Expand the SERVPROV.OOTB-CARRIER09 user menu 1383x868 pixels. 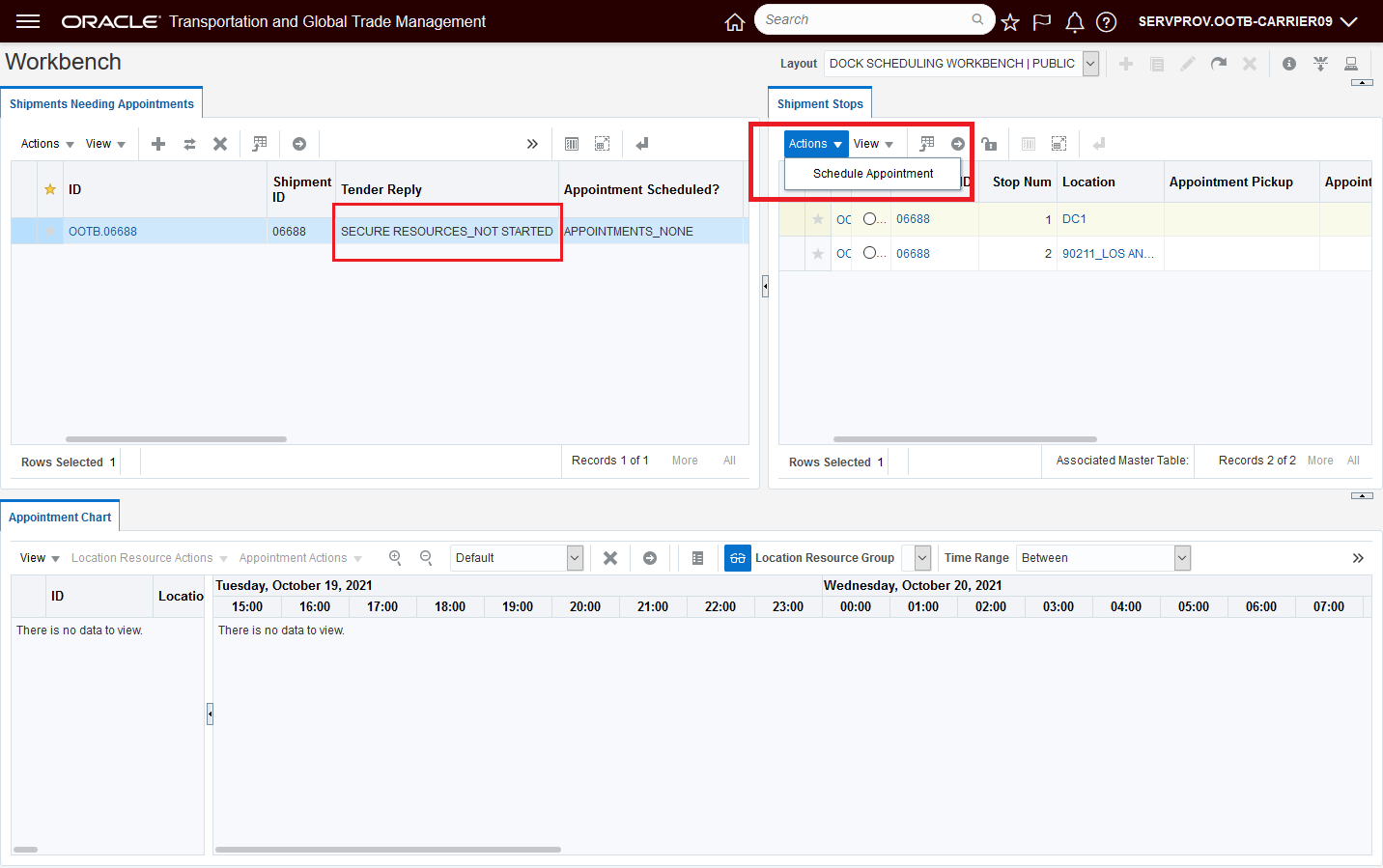click(x=1248, y=21)
